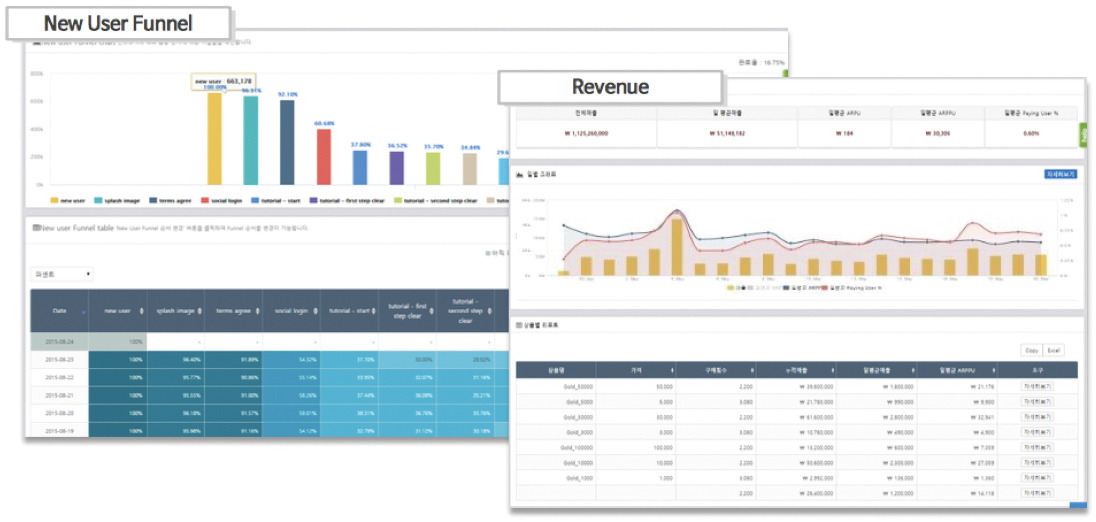Viewport: 1096px width, 522px height.
Task: Click the green help tab on Revenue panel
Action: tap(1084, 135)
